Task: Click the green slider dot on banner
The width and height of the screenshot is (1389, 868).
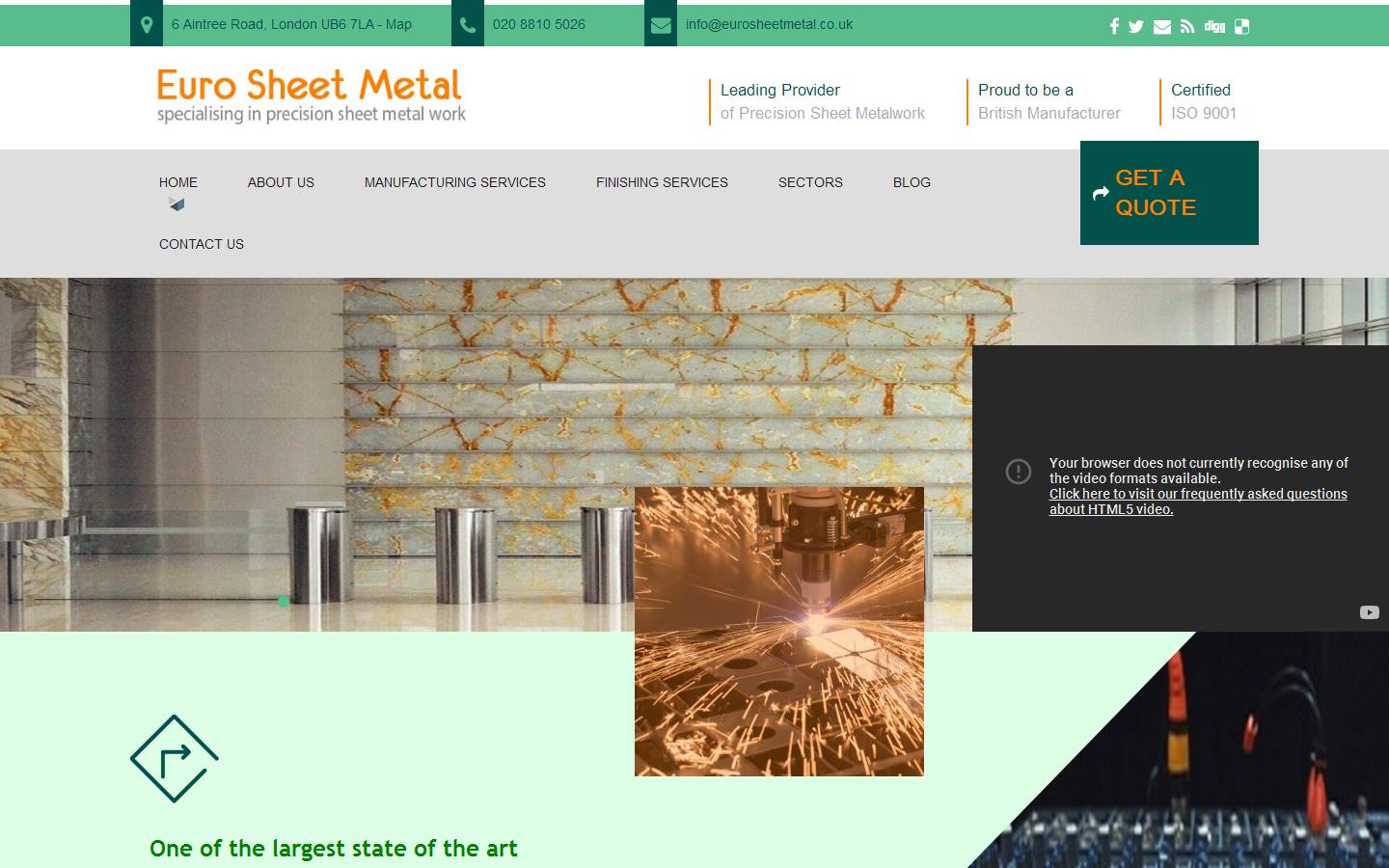Action: (284, 601)
